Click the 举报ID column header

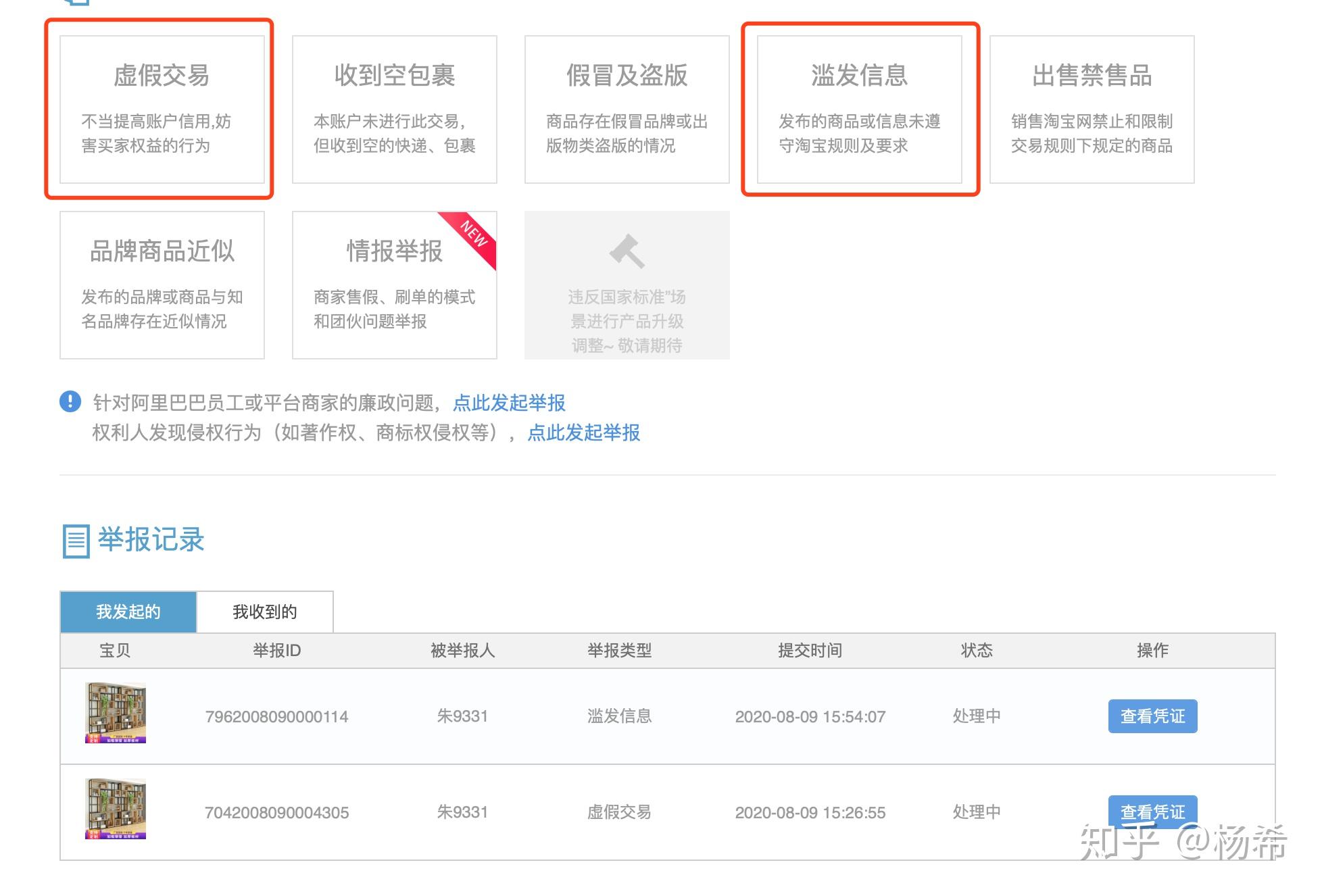tap(276, 651)
